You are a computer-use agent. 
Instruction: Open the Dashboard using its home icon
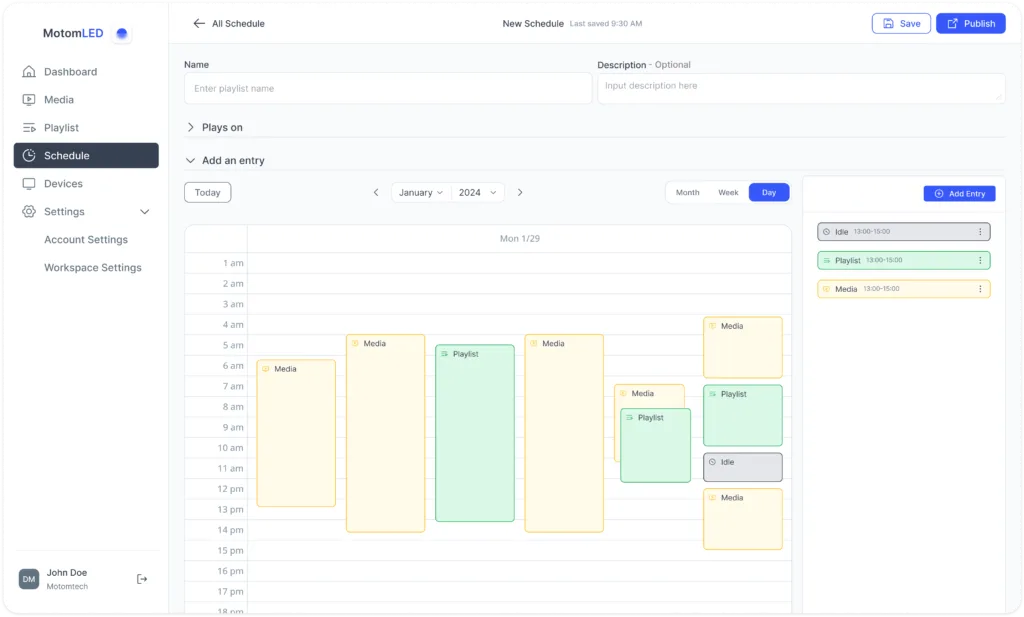[31, 71]
